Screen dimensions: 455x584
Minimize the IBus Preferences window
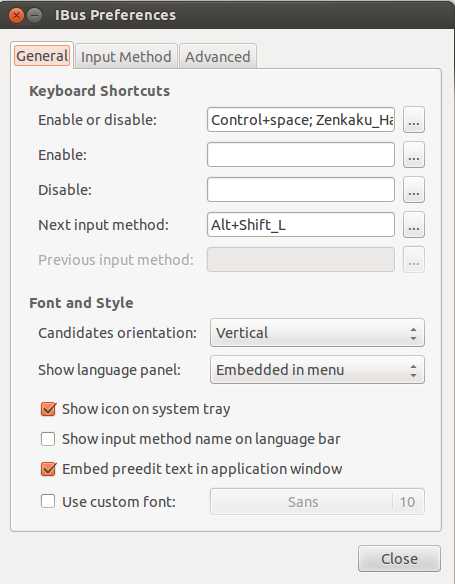35,15
